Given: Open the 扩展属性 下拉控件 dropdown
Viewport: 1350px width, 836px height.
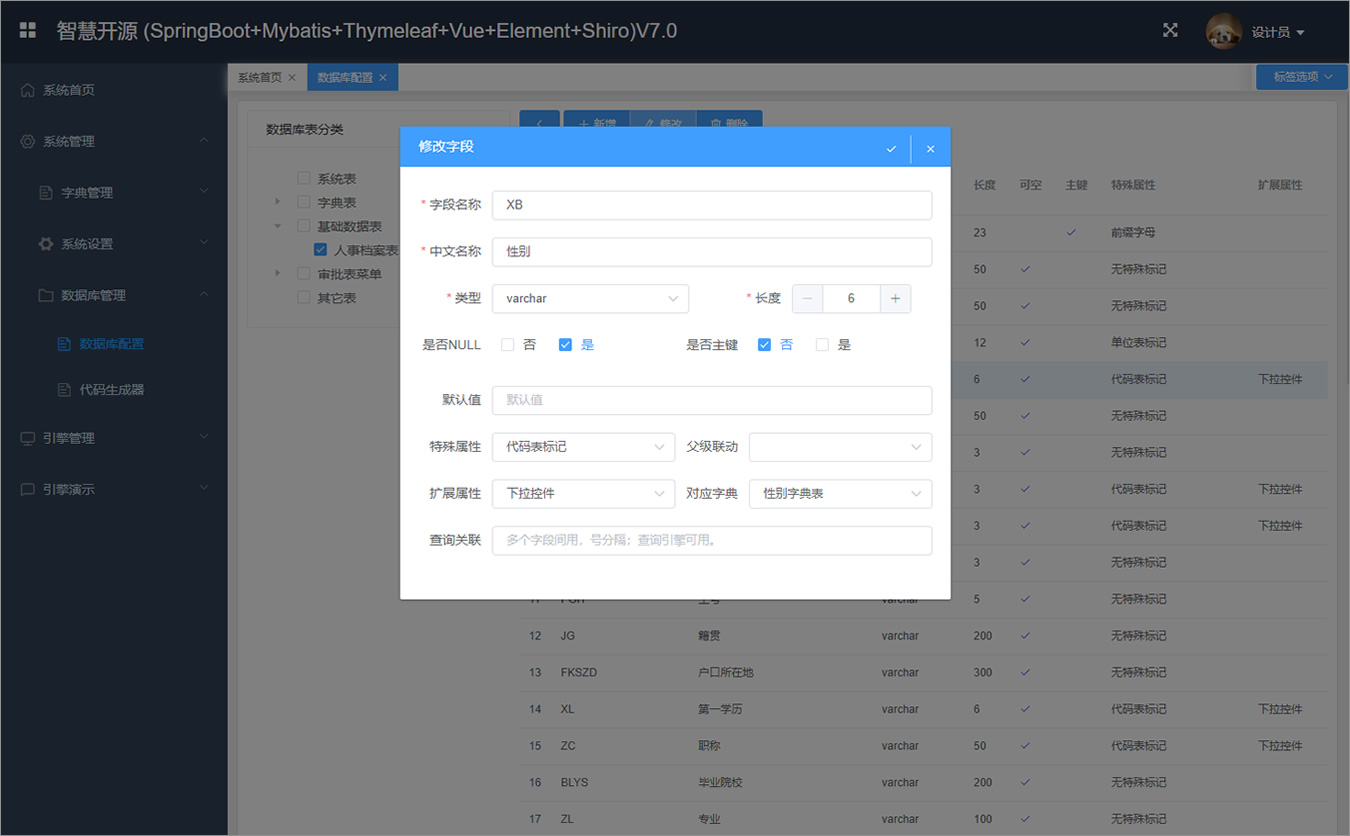Looking at the screenshot, I should tap(583, 493).
